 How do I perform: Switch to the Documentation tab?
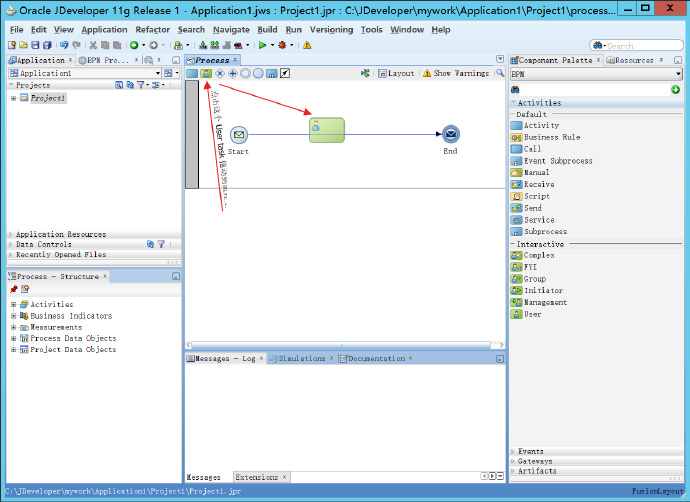(376, 359)
